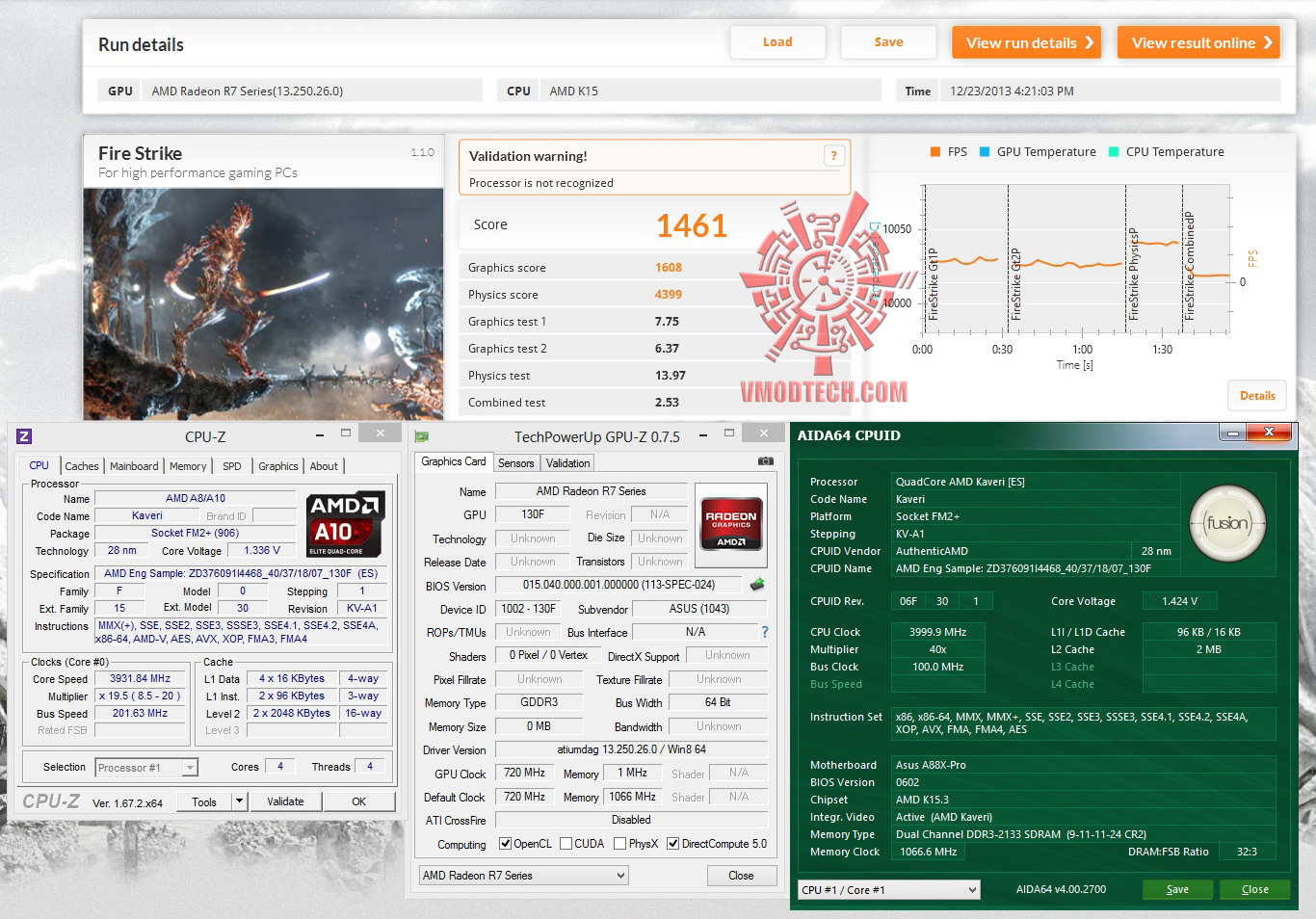Click the CPU-Z Core Speed value 3931.84 MHz

coord(140,679)
